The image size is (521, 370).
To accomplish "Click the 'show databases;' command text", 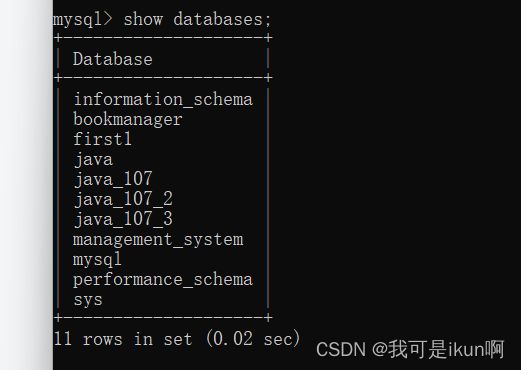I will [x=197, y=19].
